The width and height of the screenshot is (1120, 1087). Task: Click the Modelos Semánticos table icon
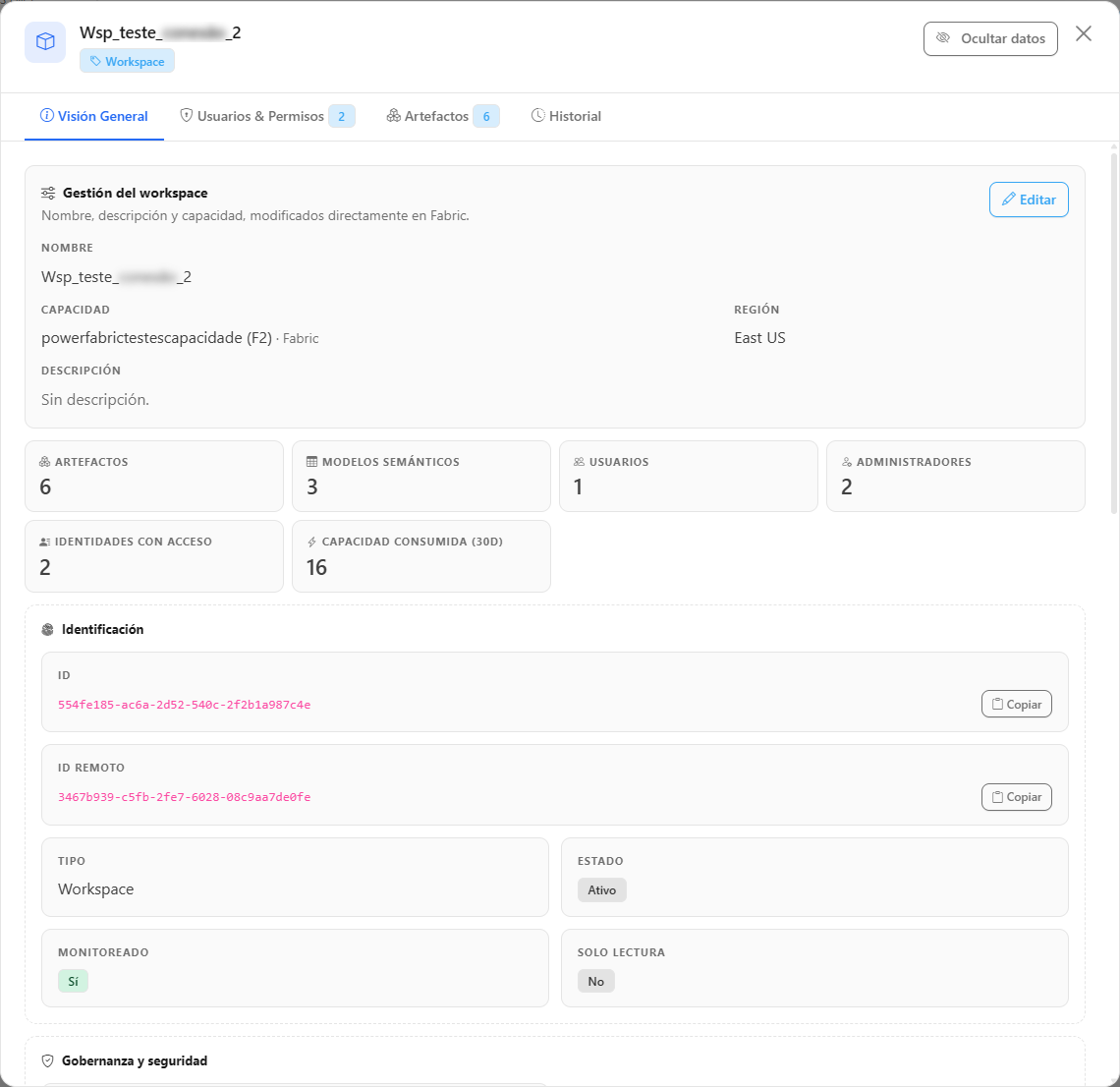[311, 462]
